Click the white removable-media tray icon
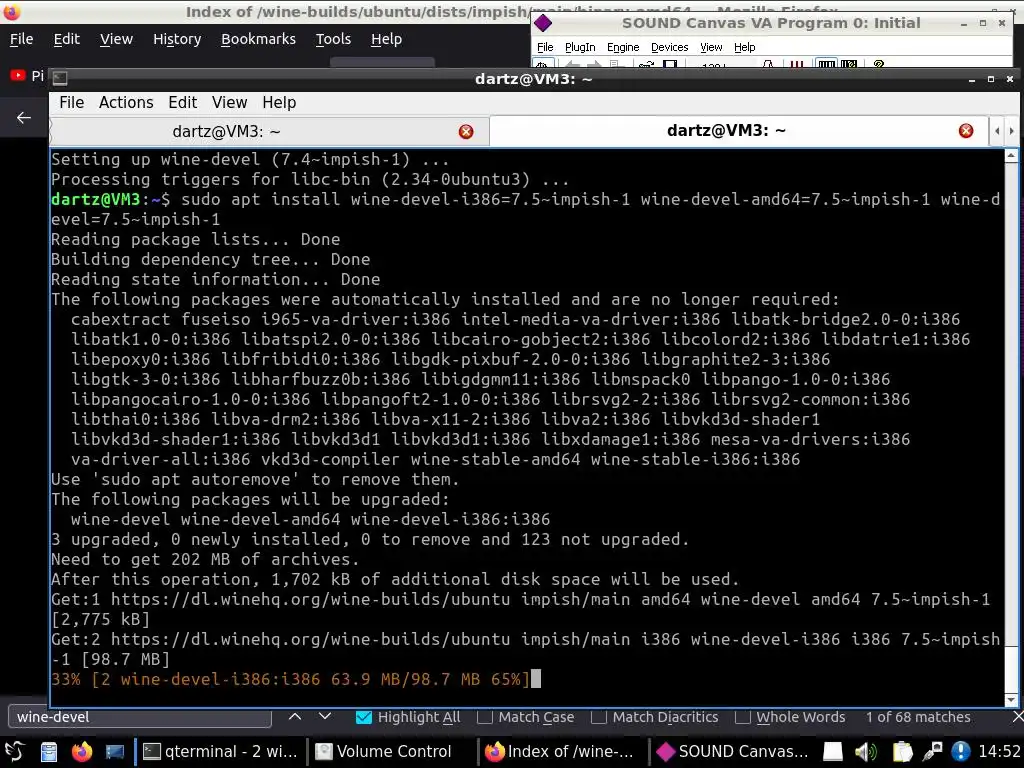The height and width of the screenshot is (768, 1024). click(833, 752)
